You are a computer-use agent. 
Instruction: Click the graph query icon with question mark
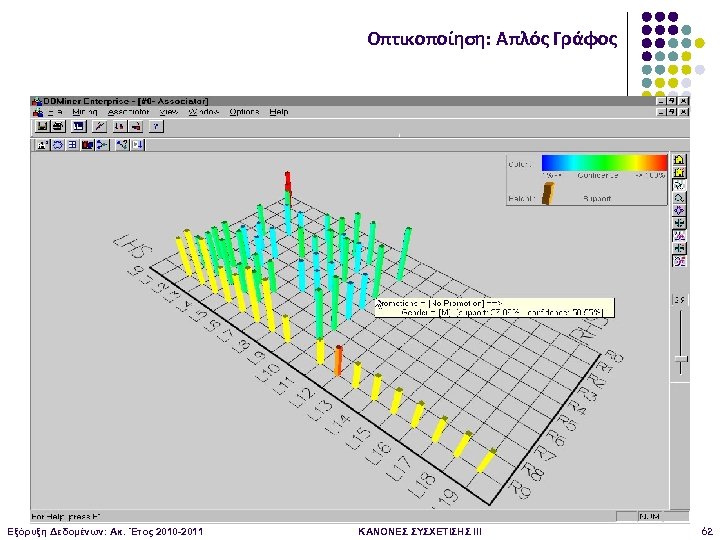(x=122, y=145)
